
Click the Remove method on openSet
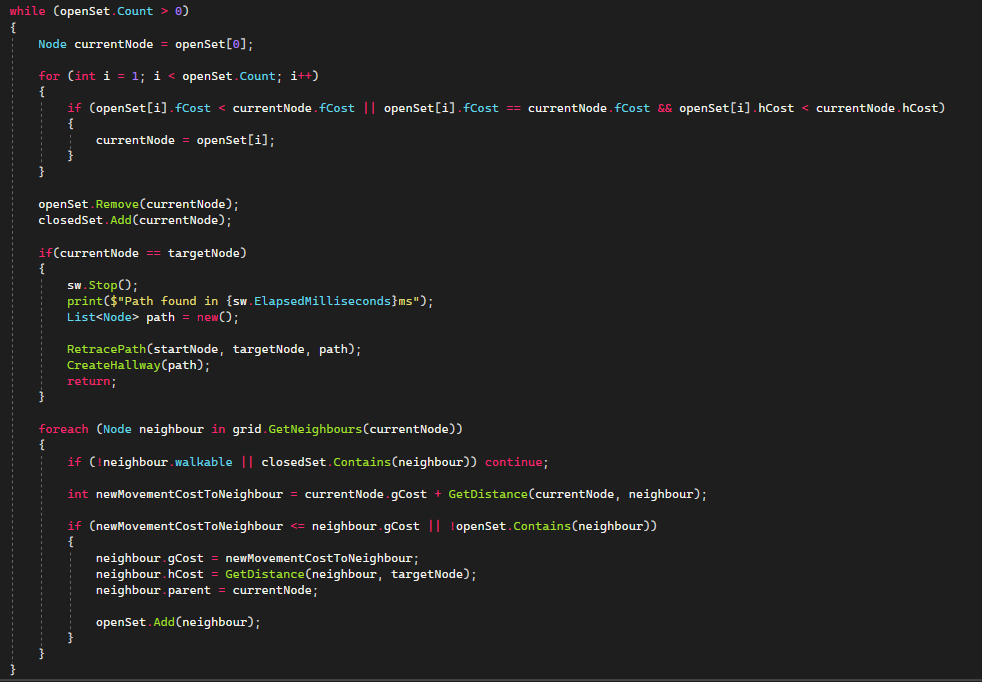(118, 204)
